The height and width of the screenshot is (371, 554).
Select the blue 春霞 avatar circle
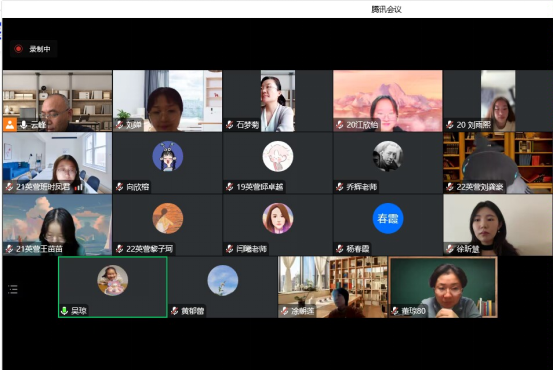[388, 218]
